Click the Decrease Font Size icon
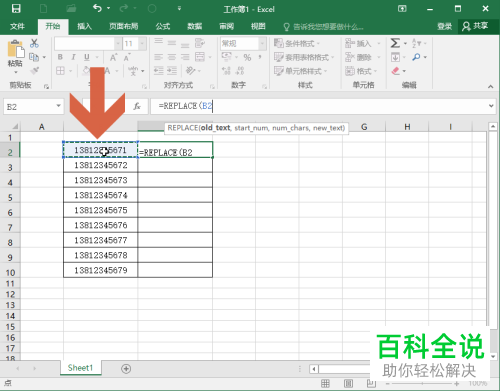 click(127, 57)
